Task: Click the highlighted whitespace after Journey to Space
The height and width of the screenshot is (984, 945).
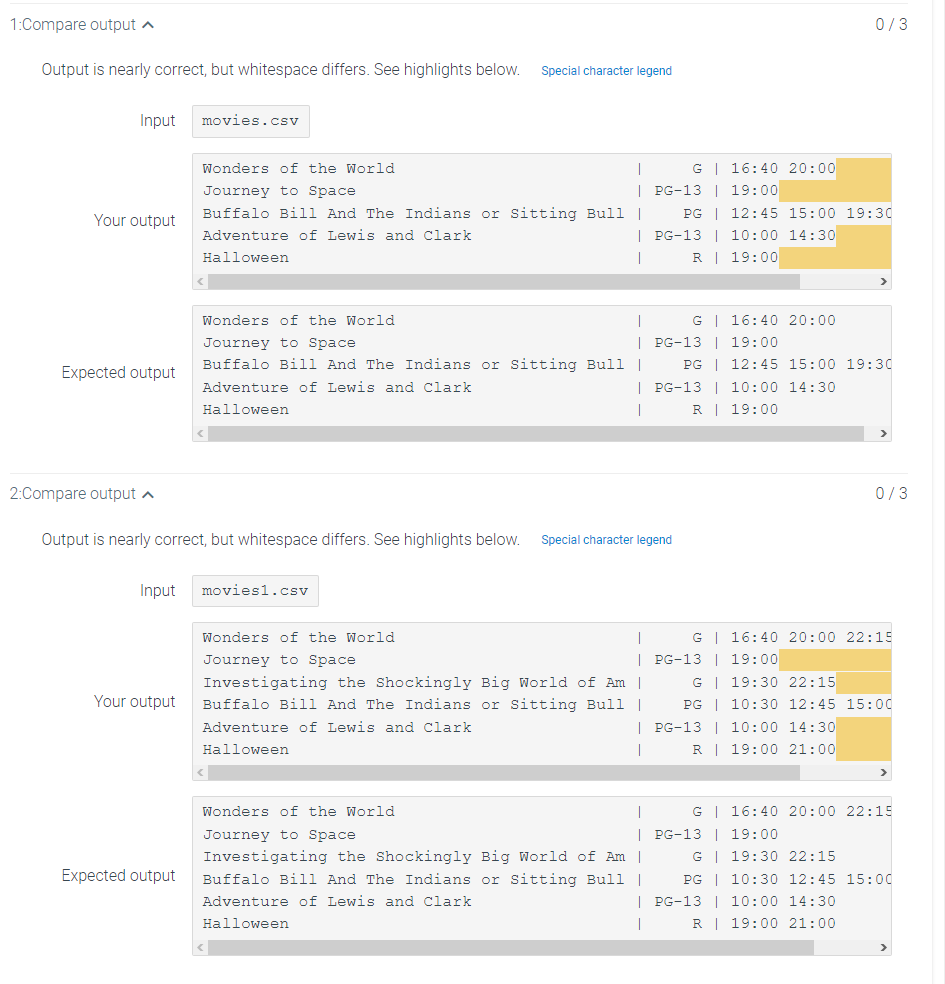Action: 835,190
